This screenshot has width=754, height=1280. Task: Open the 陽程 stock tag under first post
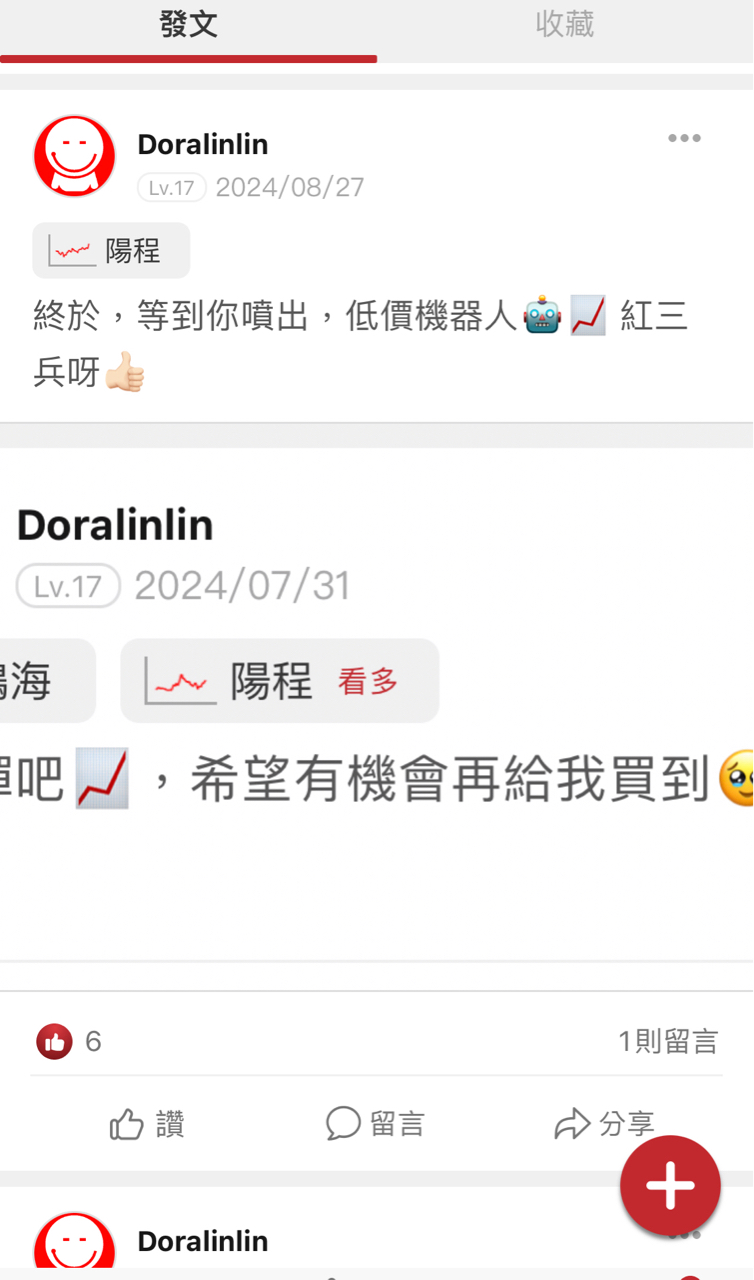point(111,250)
